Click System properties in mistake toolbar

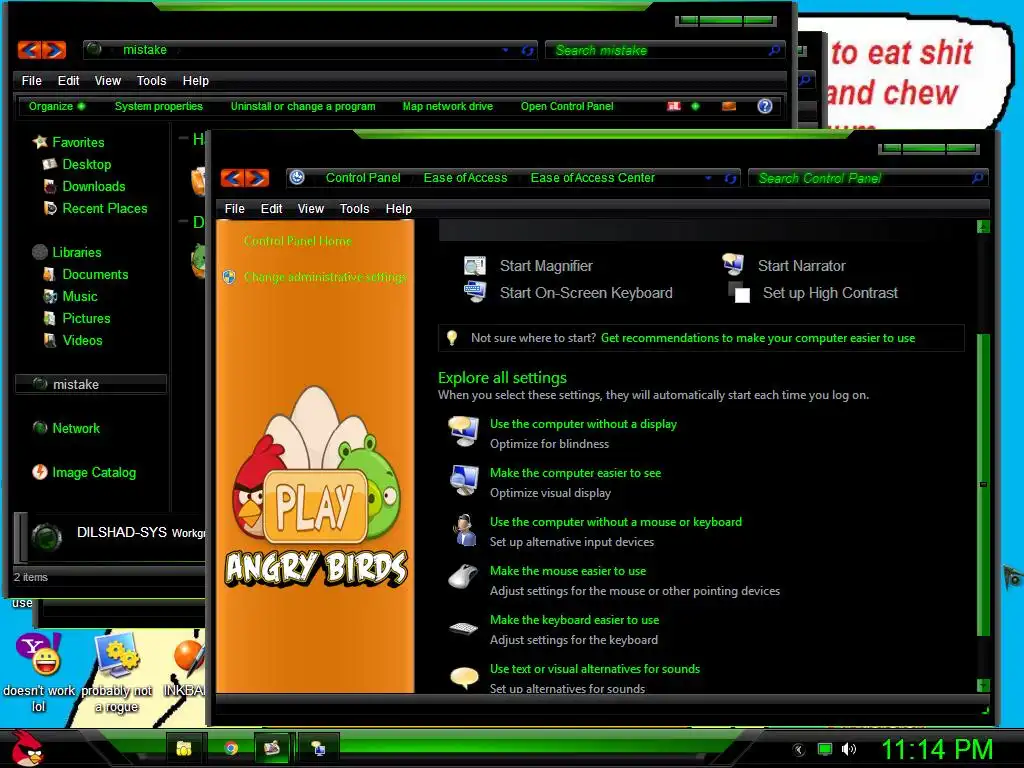point(159,106)
